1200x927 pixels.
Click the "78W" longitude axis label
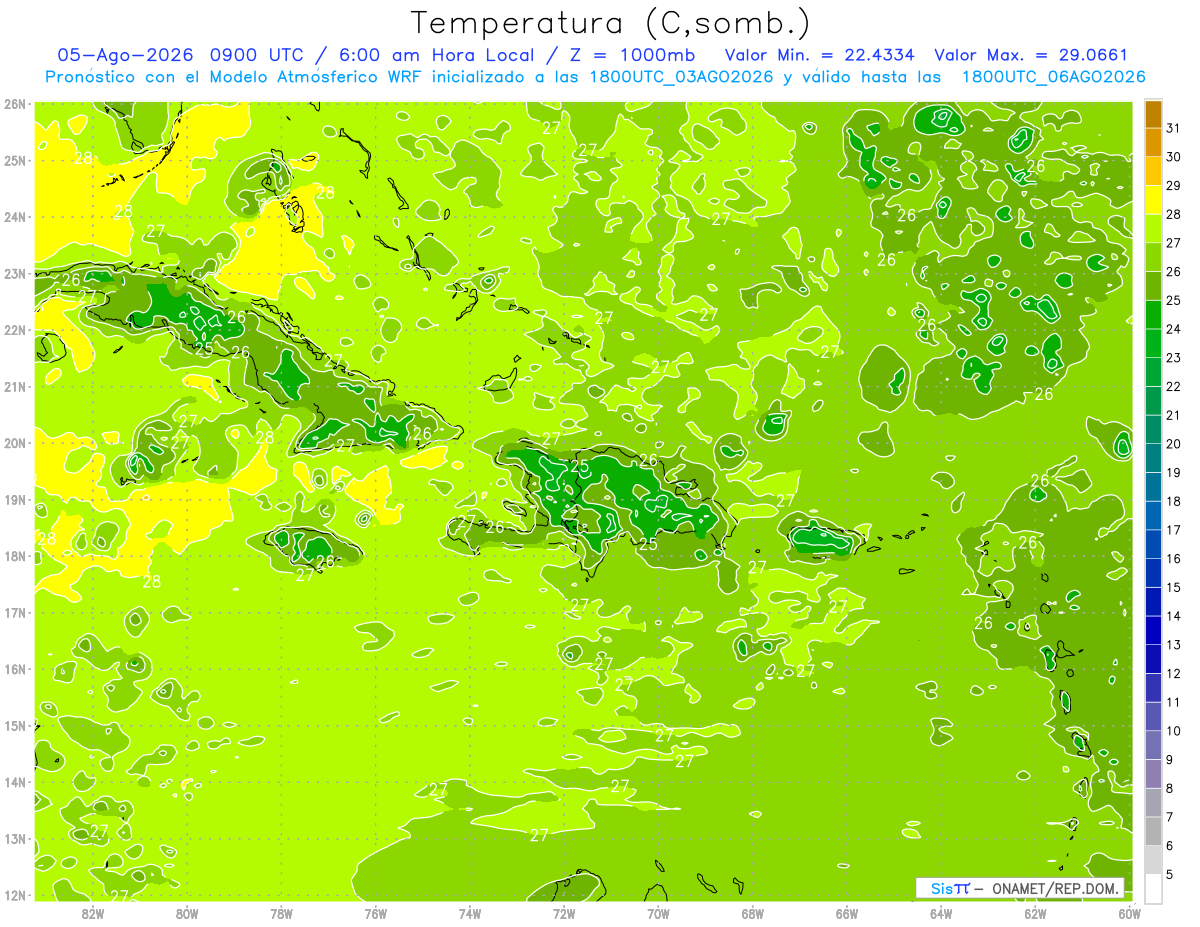click(281, 913)
